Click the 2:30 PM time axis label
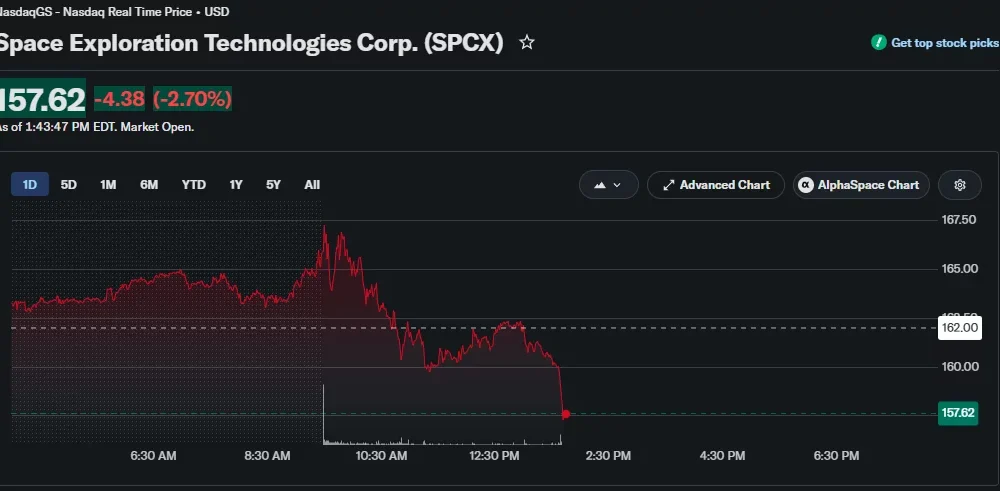The height and width of the screenshot is (491, 1000). pos(608,456)
